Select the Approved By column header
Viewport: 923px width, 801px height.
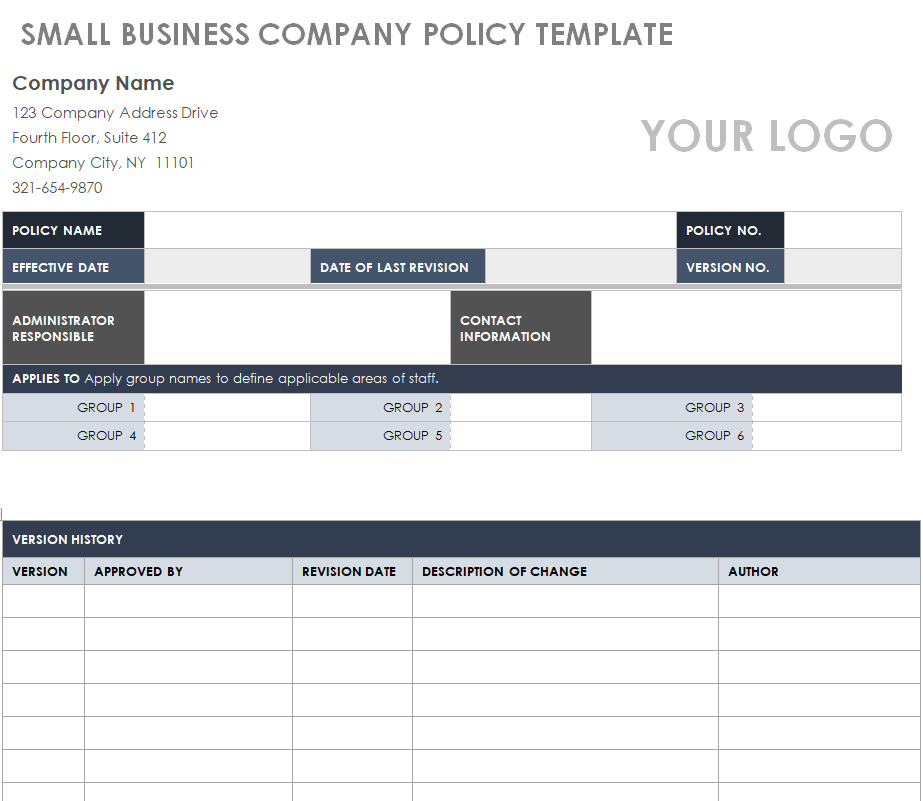coord(138,572)
